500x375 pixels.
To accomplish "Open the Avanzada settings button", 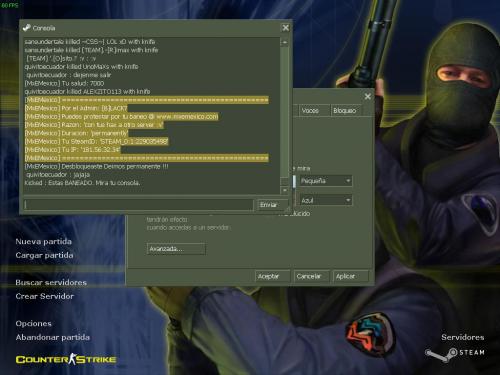I will 176,249.
